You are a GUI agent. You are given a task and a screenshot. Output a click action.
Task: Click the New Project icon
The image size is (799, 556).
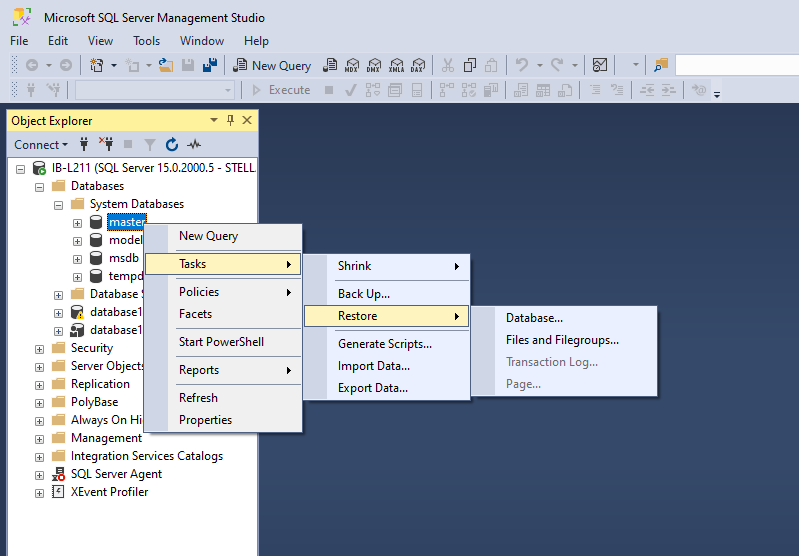pos(96,65)
